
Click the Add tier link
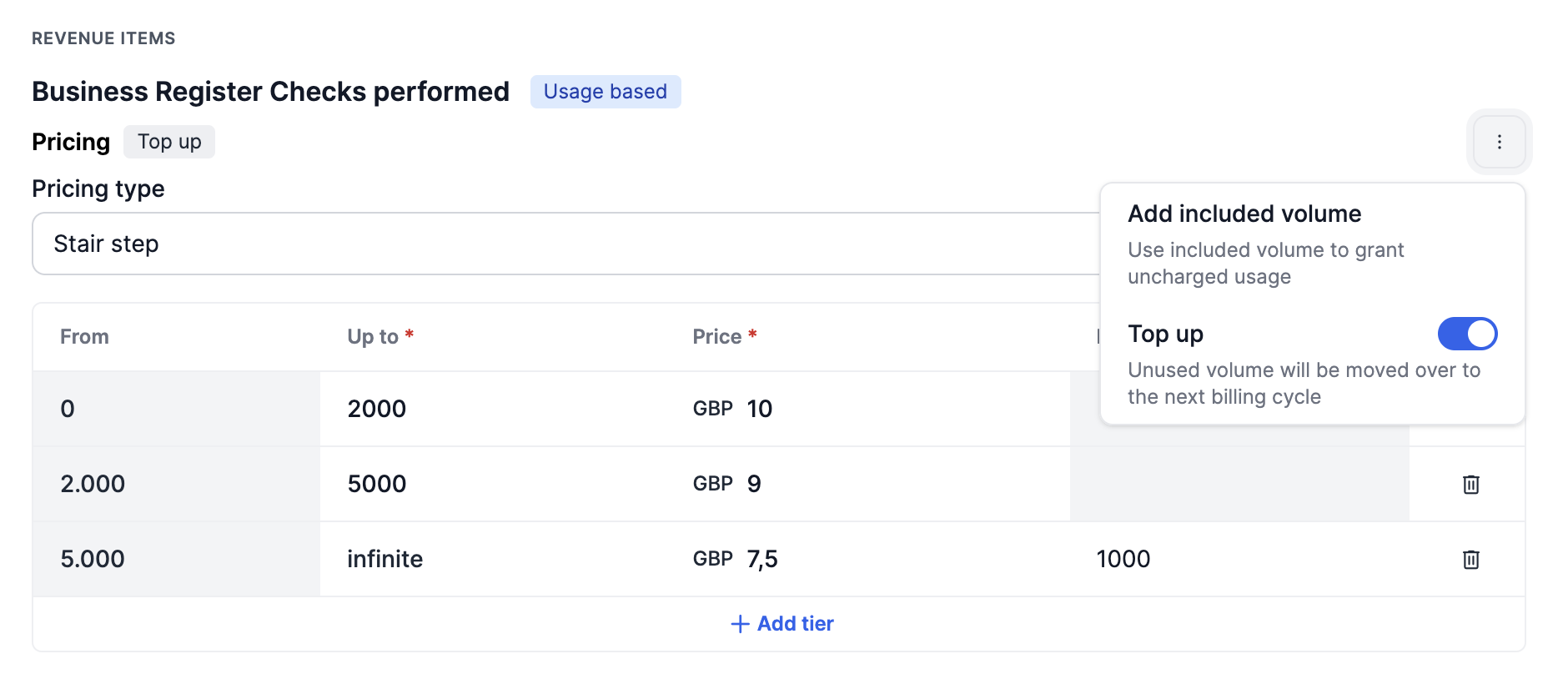tap(795, 624)
